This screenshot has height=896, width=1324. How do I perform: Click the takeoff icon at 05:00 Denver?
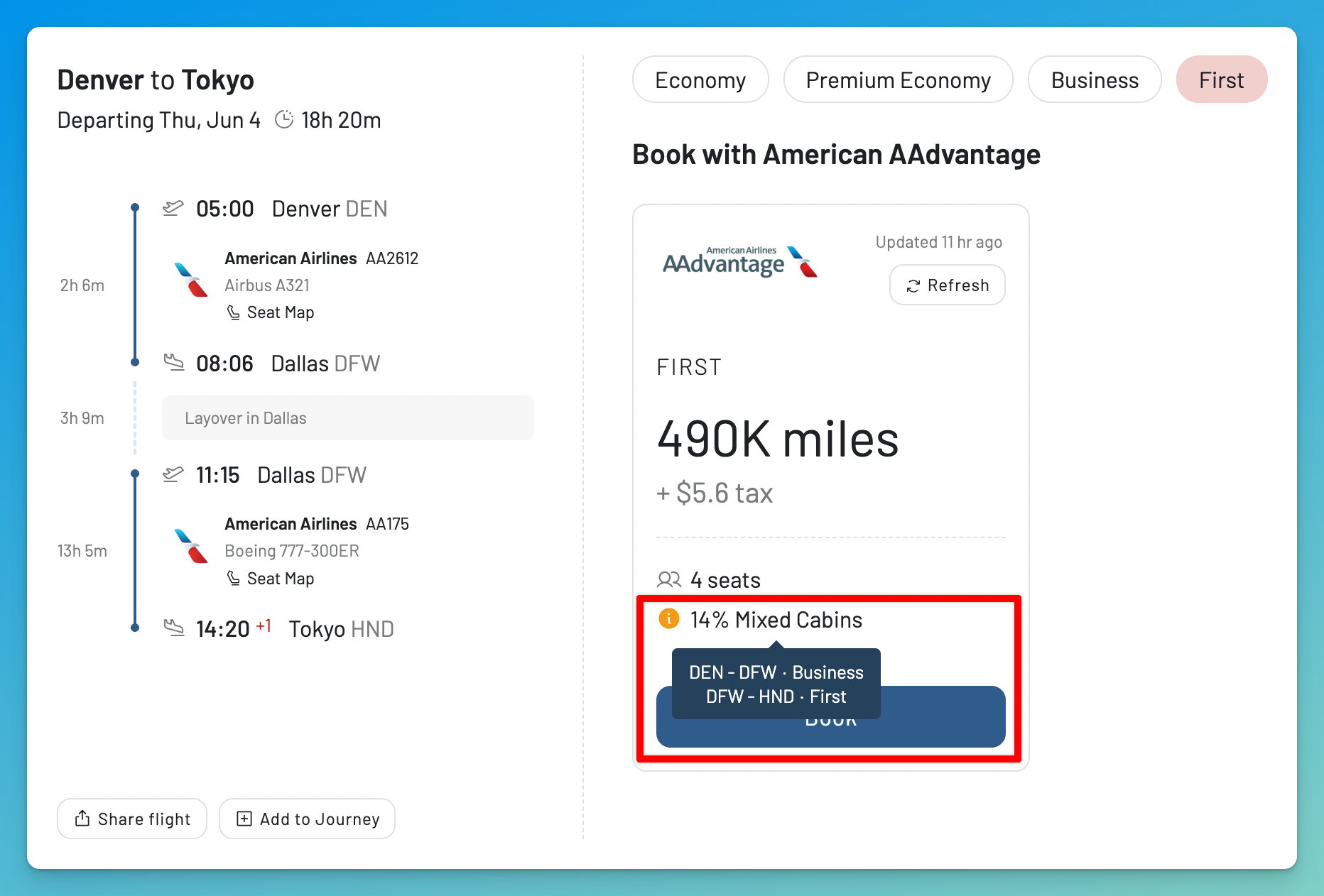173,208
